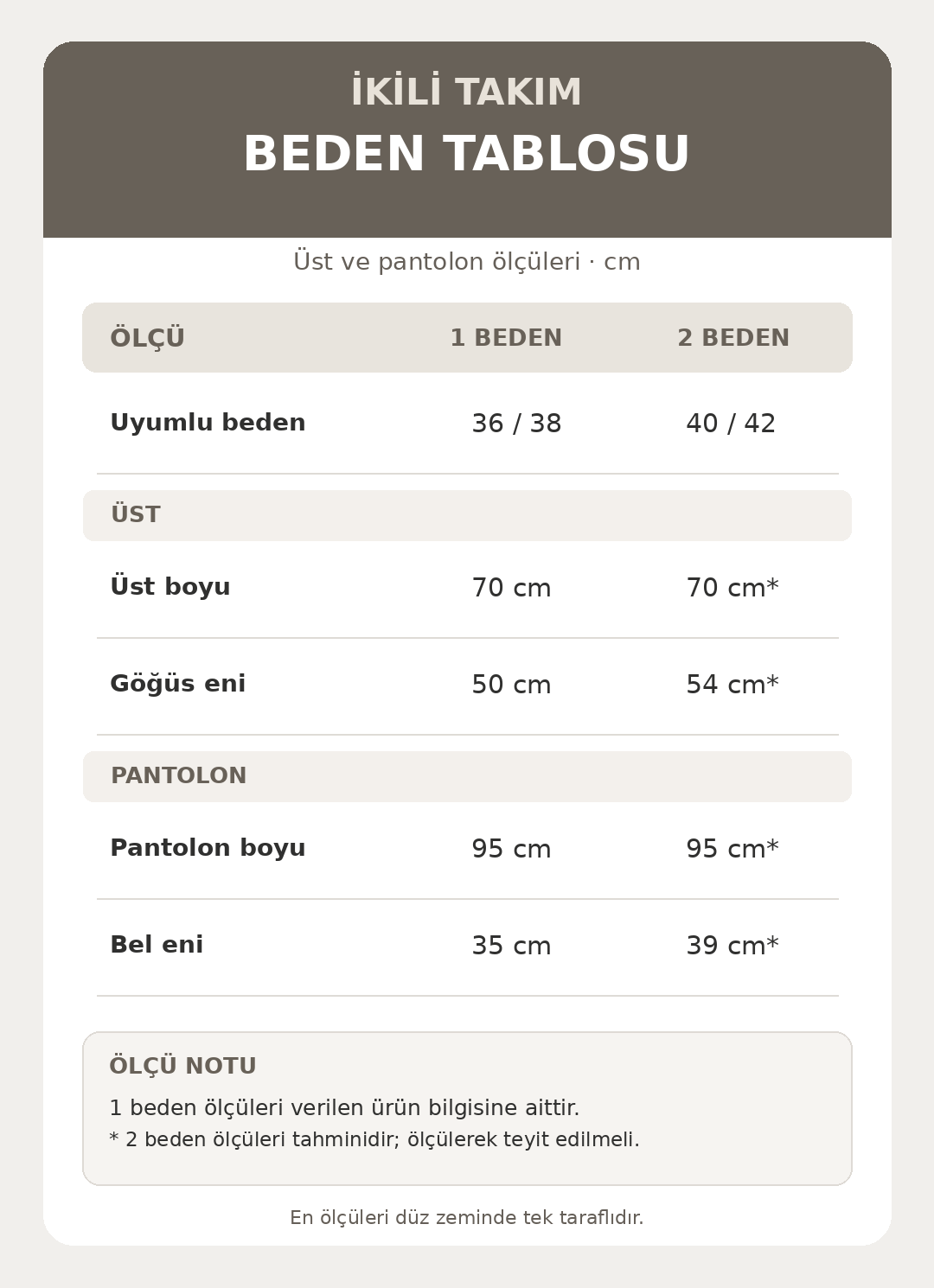Image resolution: width=934 pixels, height=1288 pixels.
Task: Click the Uyumlu beden row label
Action: [208, 423]
